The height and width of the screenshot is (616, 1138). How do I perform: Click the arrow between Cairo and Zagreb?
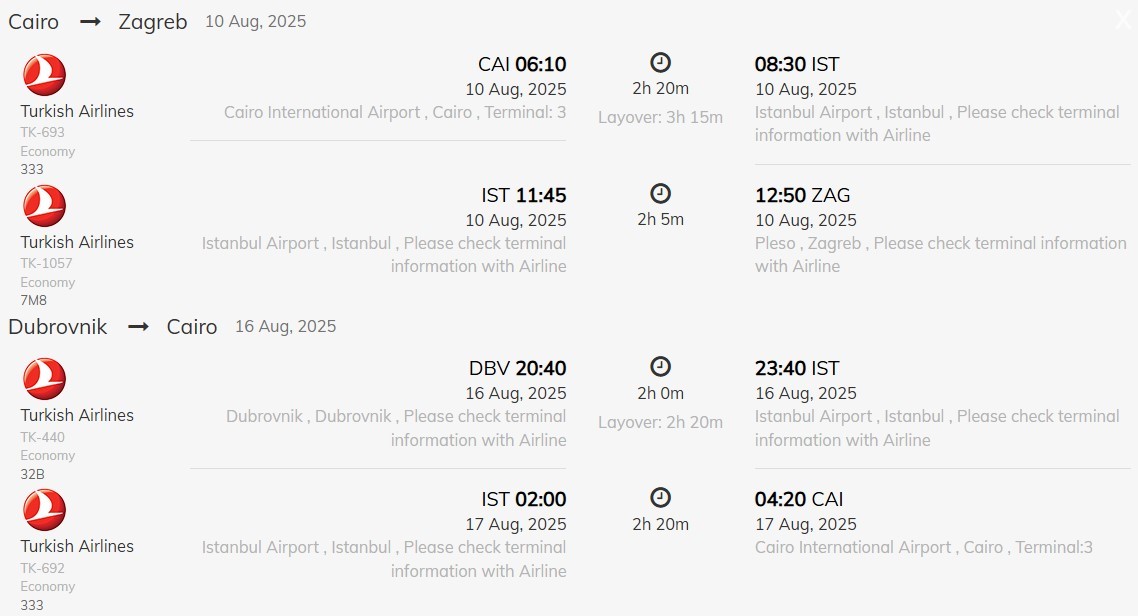click(90, 22)
